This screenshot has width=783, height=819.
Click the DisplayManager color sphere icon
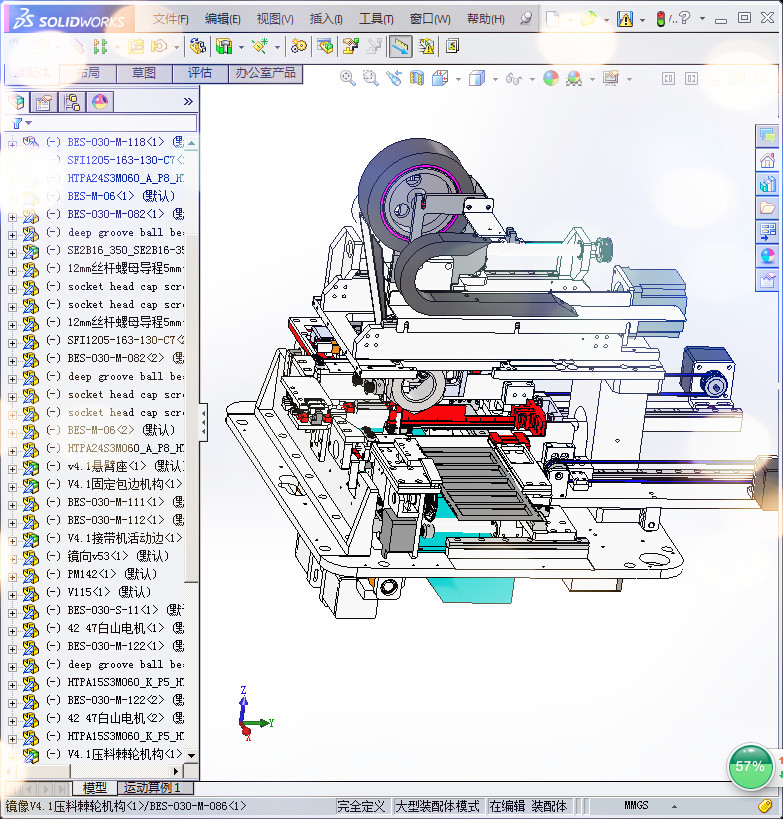[x=99, y=102]
